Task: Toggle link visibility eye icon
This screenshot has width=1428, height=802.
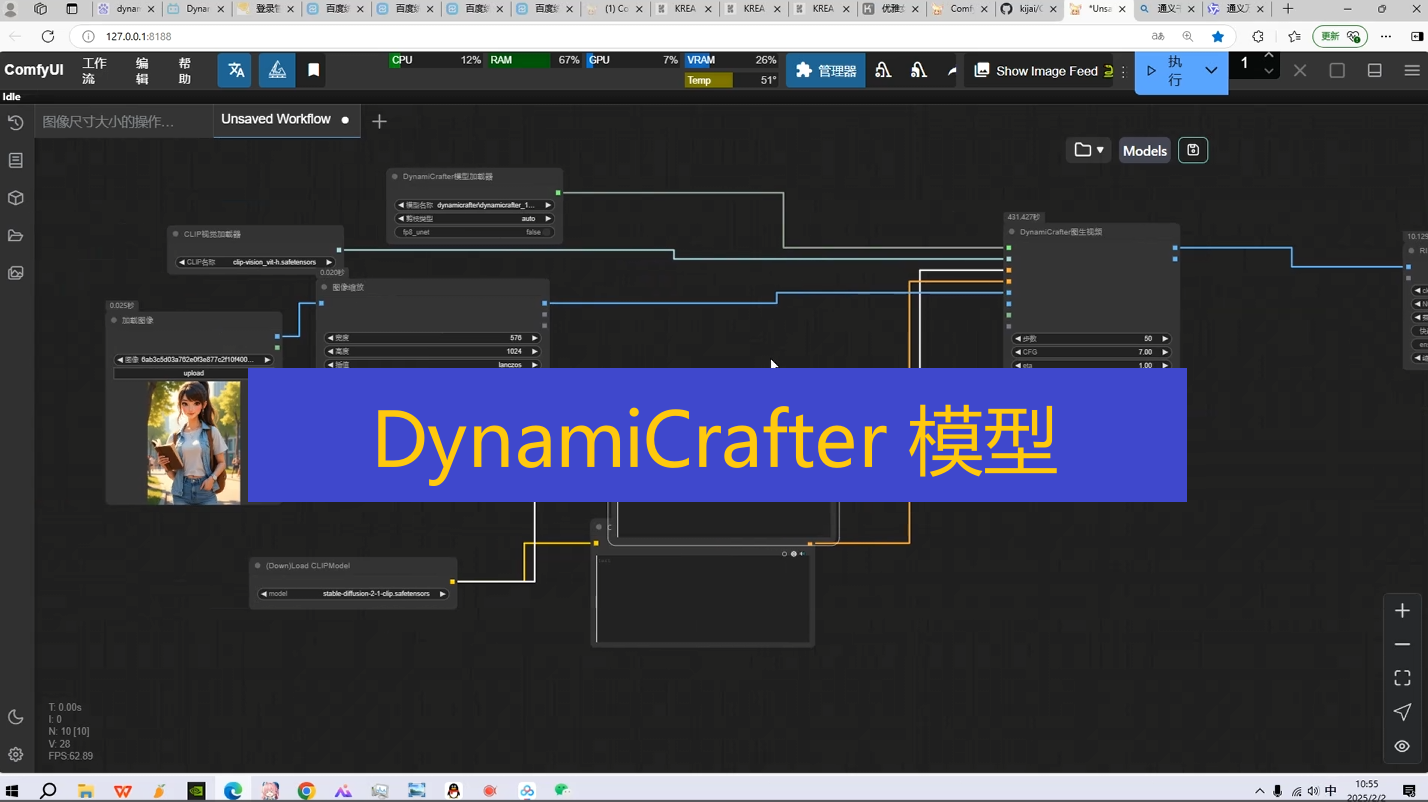Action: tap(1402, 746)
